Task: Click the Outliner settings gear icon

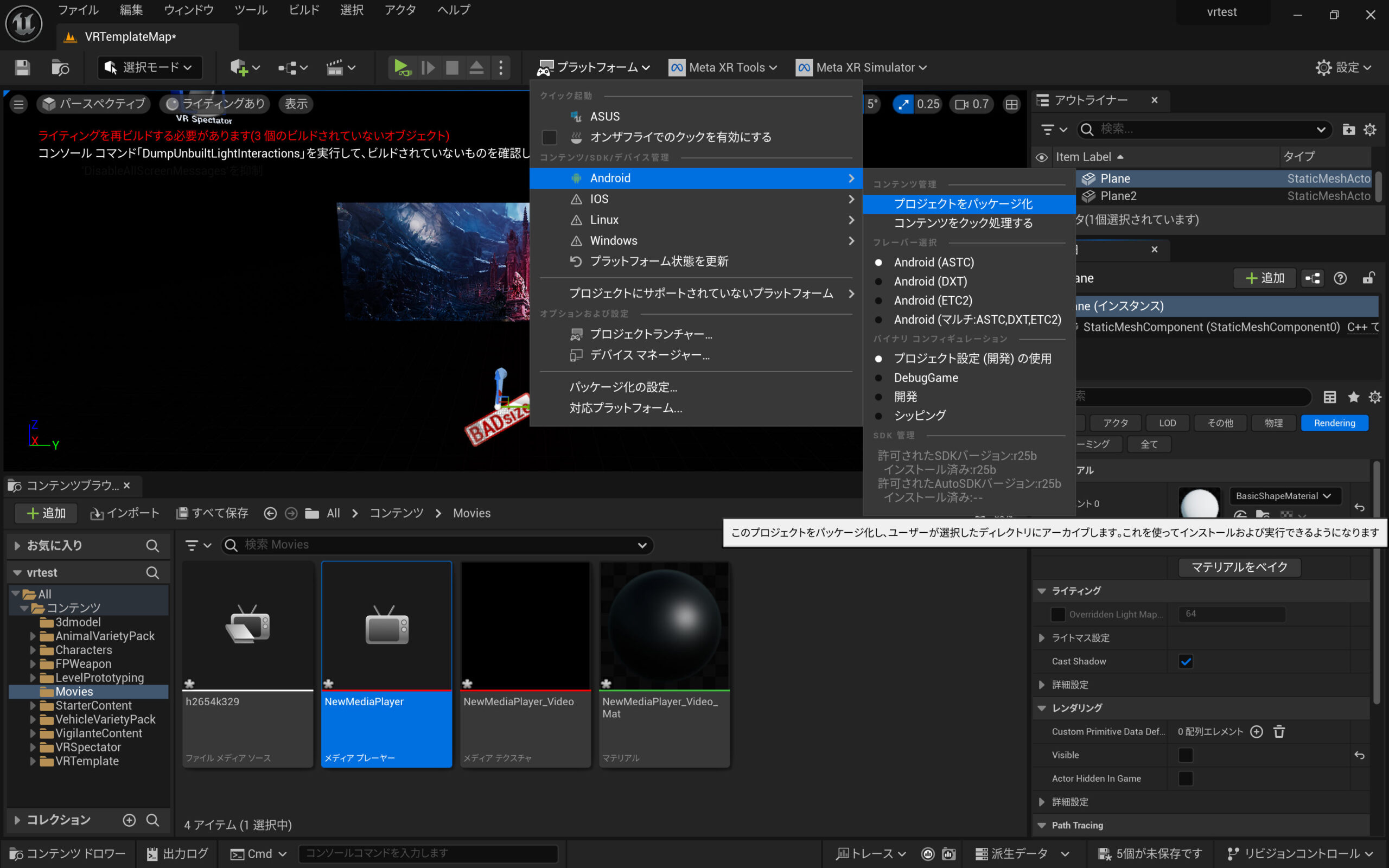Action: pyautogui.click(x=1370, y=130)
